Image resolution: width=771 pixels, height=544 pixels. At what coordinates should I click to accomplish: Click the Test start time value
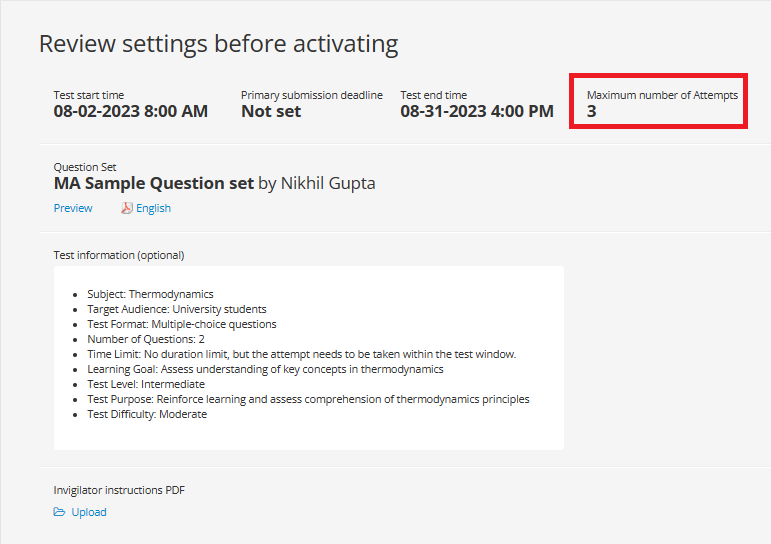pos(131,111)
